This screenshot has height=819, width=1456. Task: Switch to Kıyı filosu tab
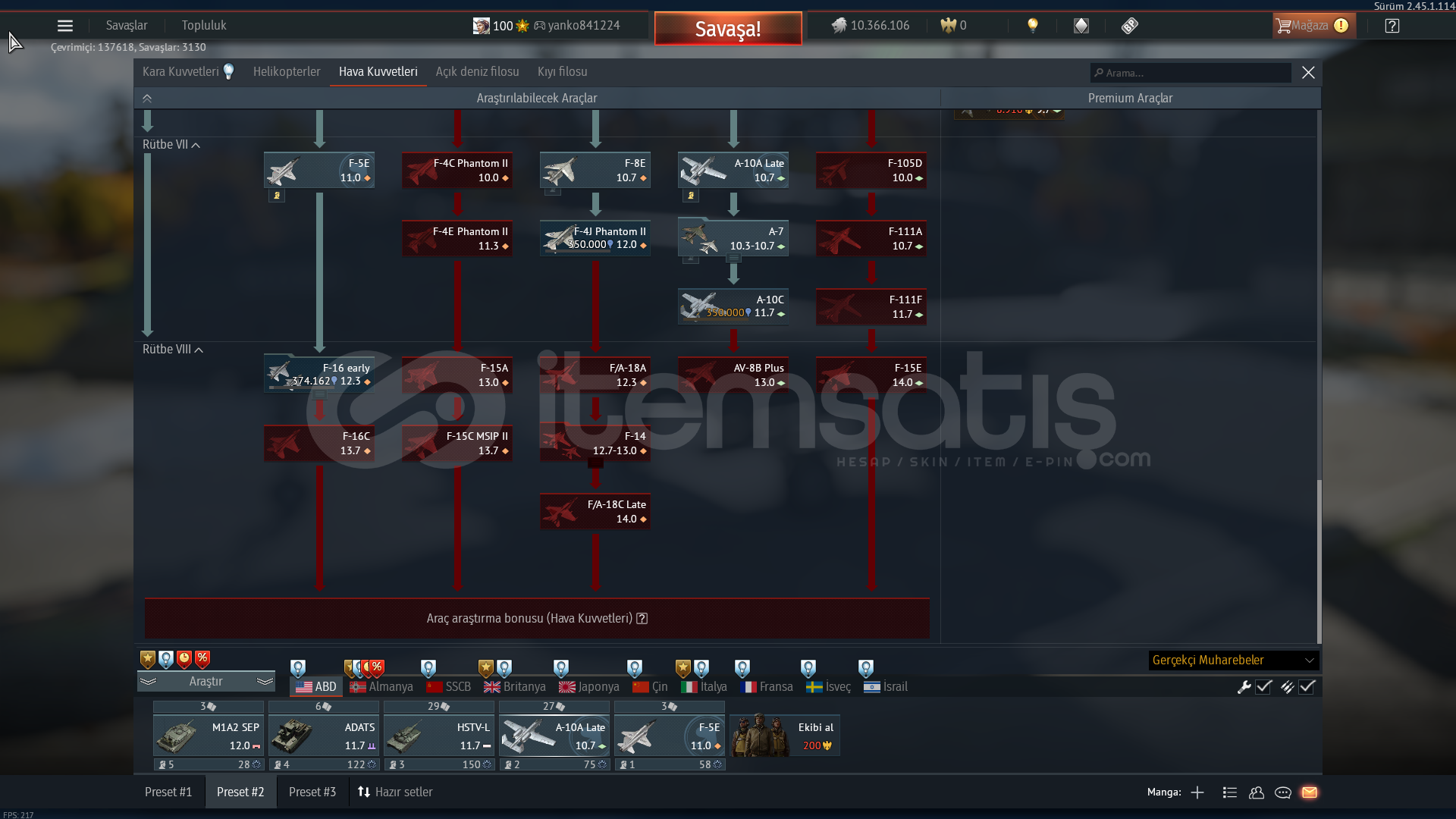pyautogui.click(x=562, y=72)
